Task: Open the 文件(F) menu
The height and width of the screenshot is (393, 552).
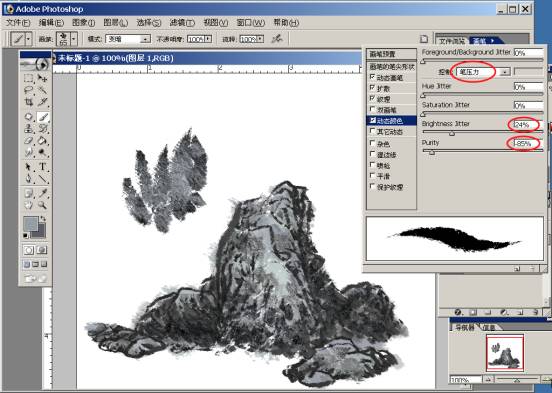Action: point(18,23)
